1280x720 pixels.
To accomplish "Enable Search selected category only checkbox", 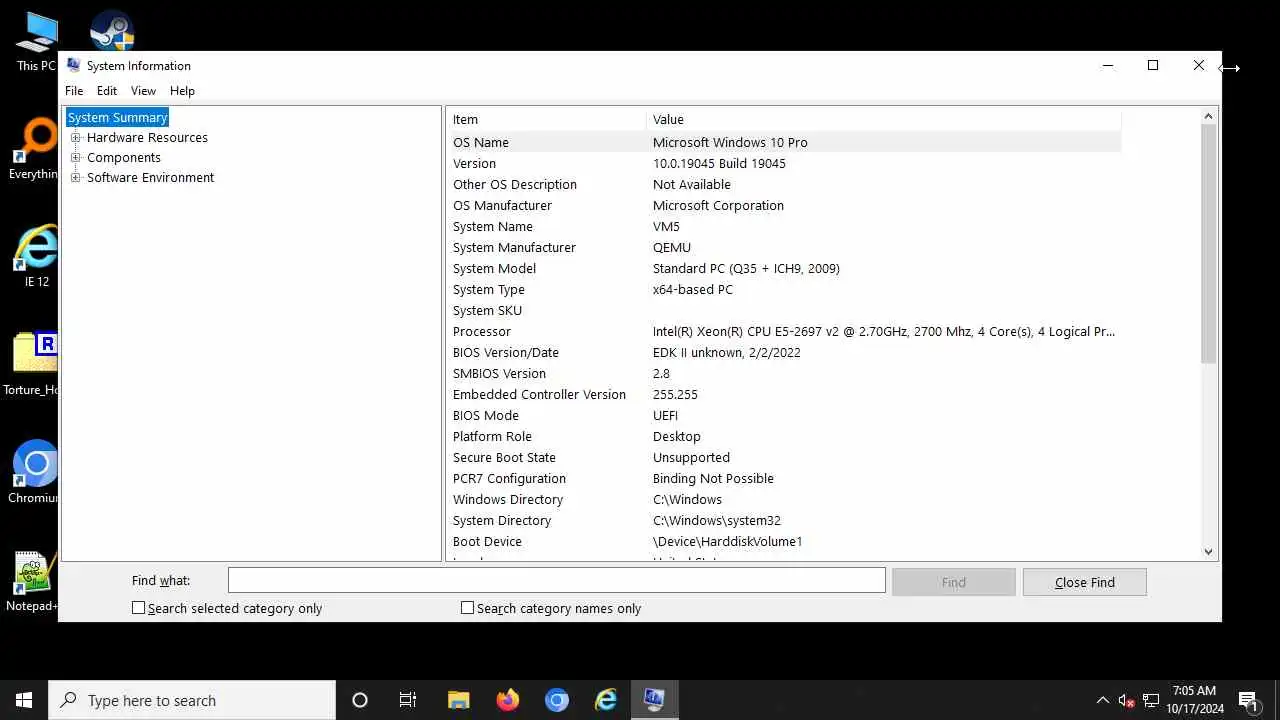I will pyautogui.click(x=139, y=608).
